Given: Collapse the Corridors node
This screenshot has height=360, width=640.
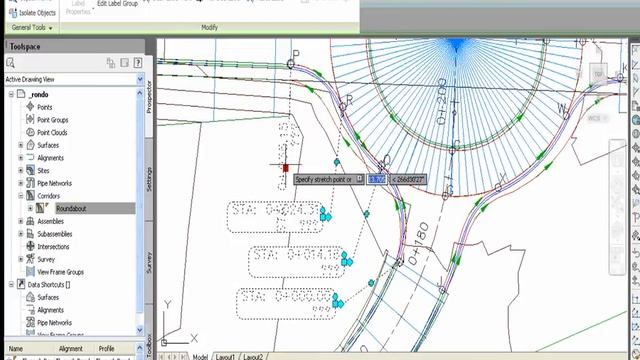Looking at the screenshot, I should [20, 196].
